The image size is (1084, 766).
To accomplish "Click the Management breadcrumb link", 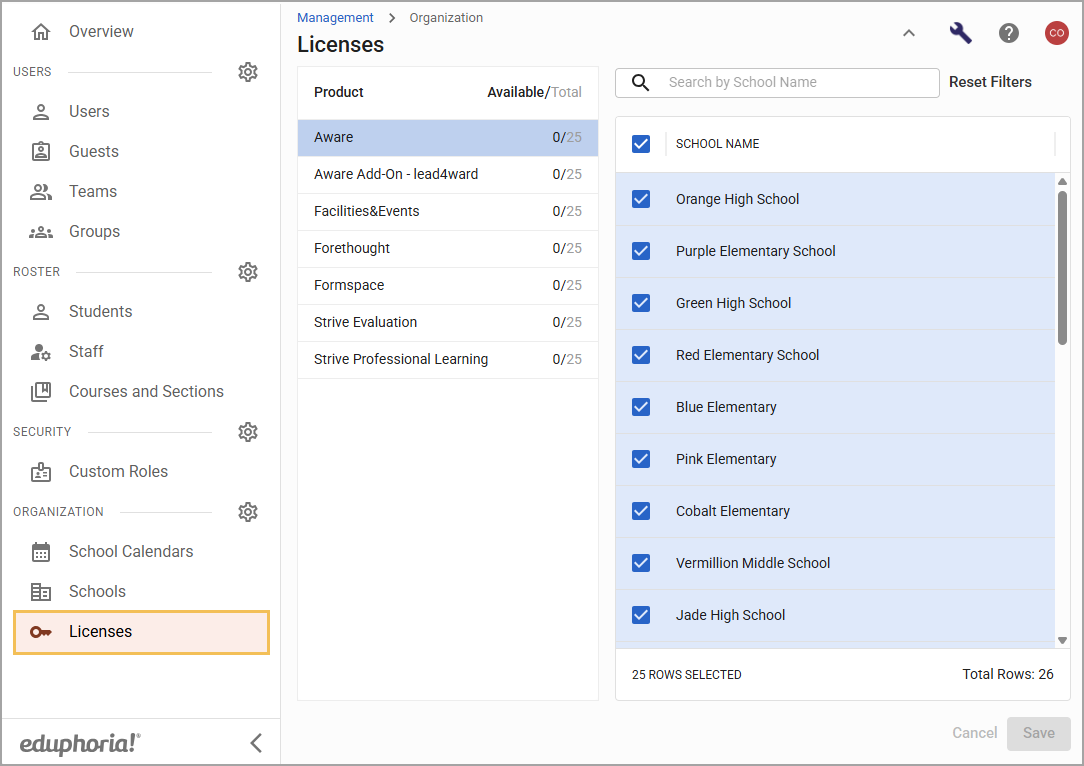I will pyautogui.click(x=335, y=17).
